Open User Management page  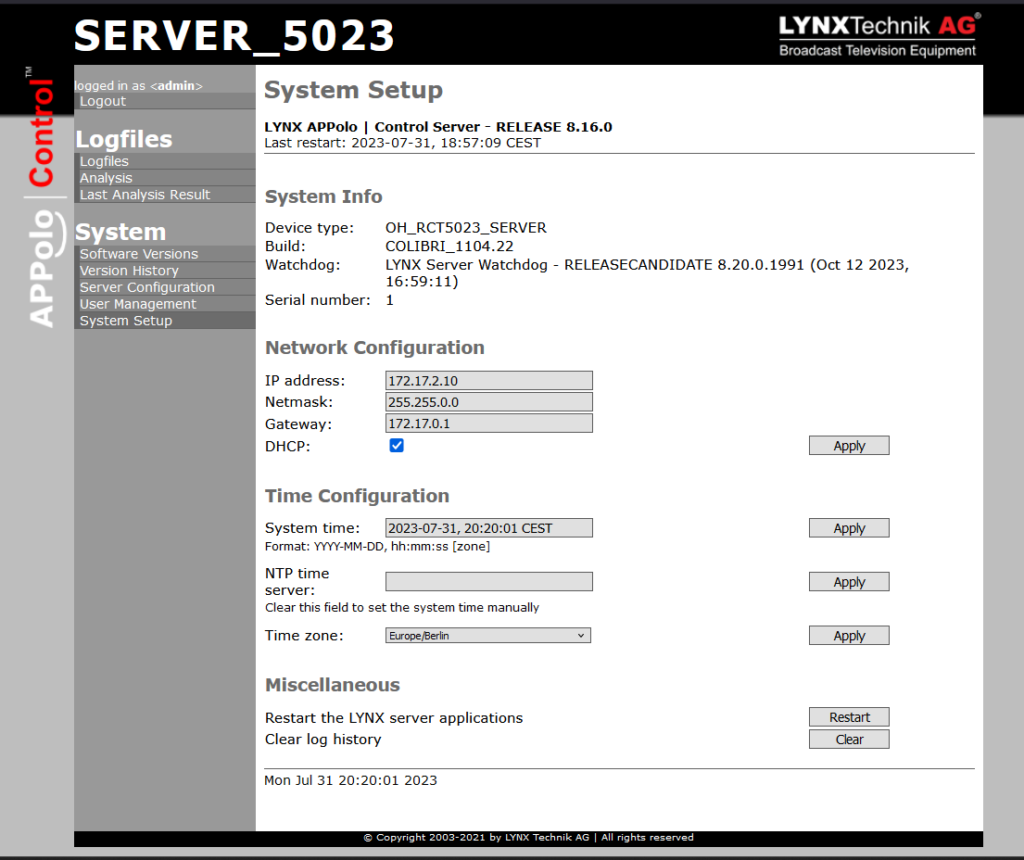(138, 304)
